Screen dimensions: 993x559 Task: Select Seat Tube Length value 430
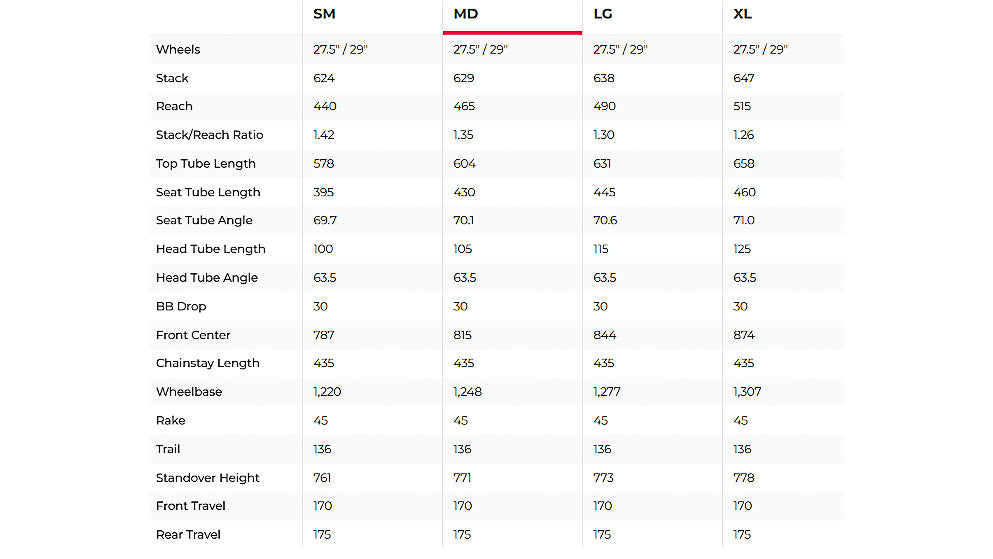click(x=464, y=192)
